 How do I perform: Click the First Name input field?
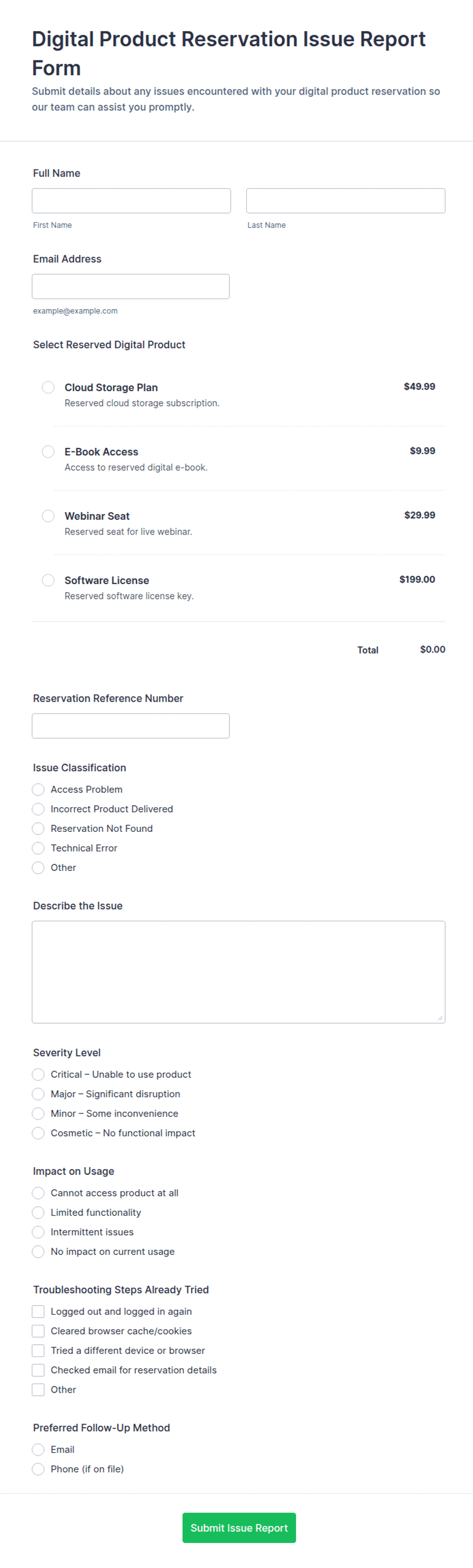tap(132, 201)
